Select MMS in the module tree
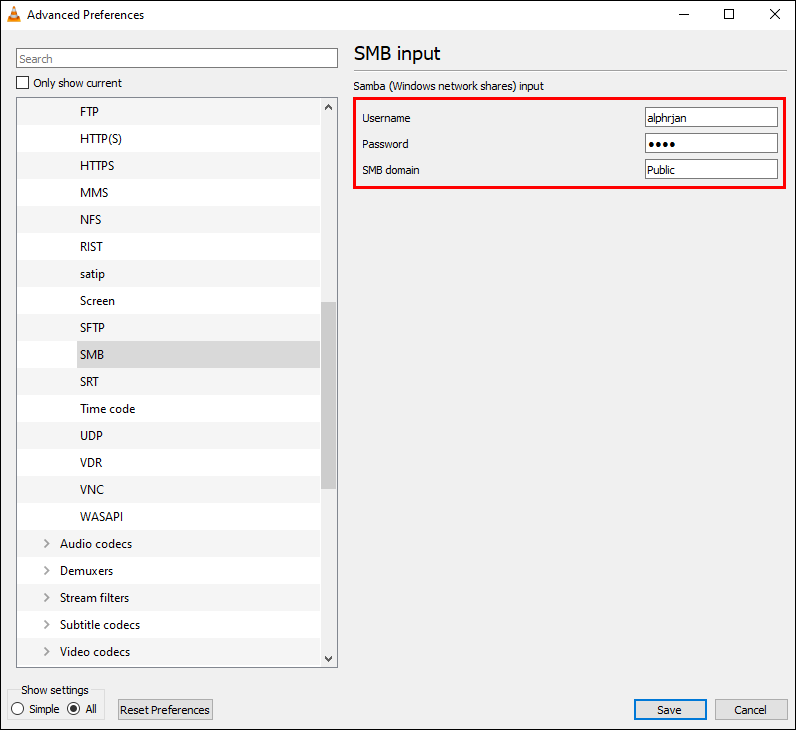796x730 pixels. coord(94,192)
